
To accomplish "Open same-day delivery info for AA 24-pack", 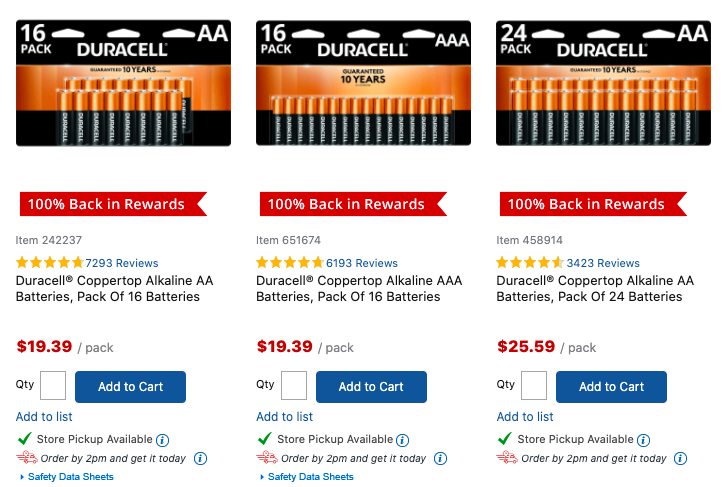I will (x=681, y=459).
